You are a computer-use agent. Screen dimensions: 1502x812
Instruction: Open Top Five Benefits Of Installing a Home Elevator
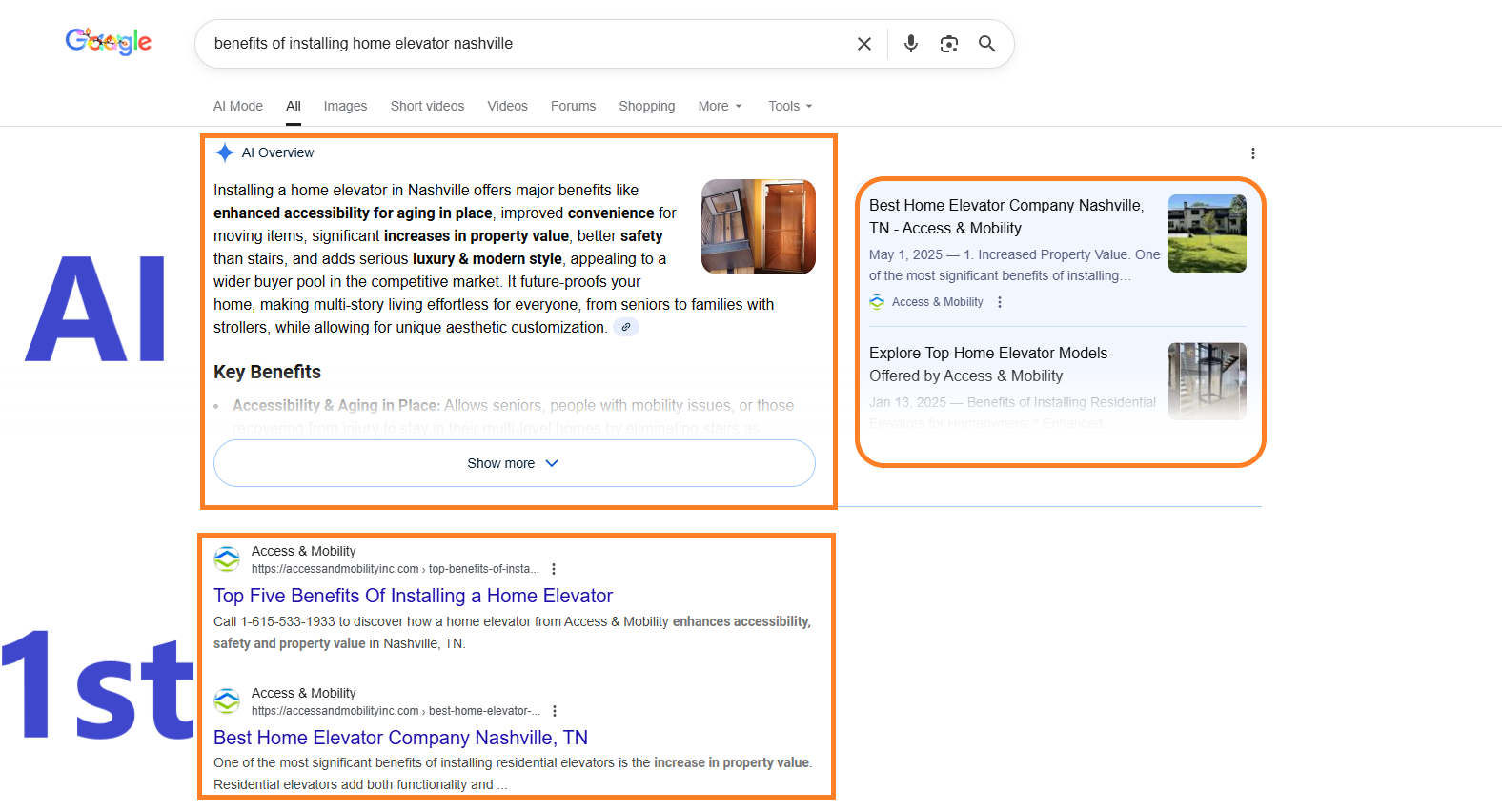tap(413, 596)
